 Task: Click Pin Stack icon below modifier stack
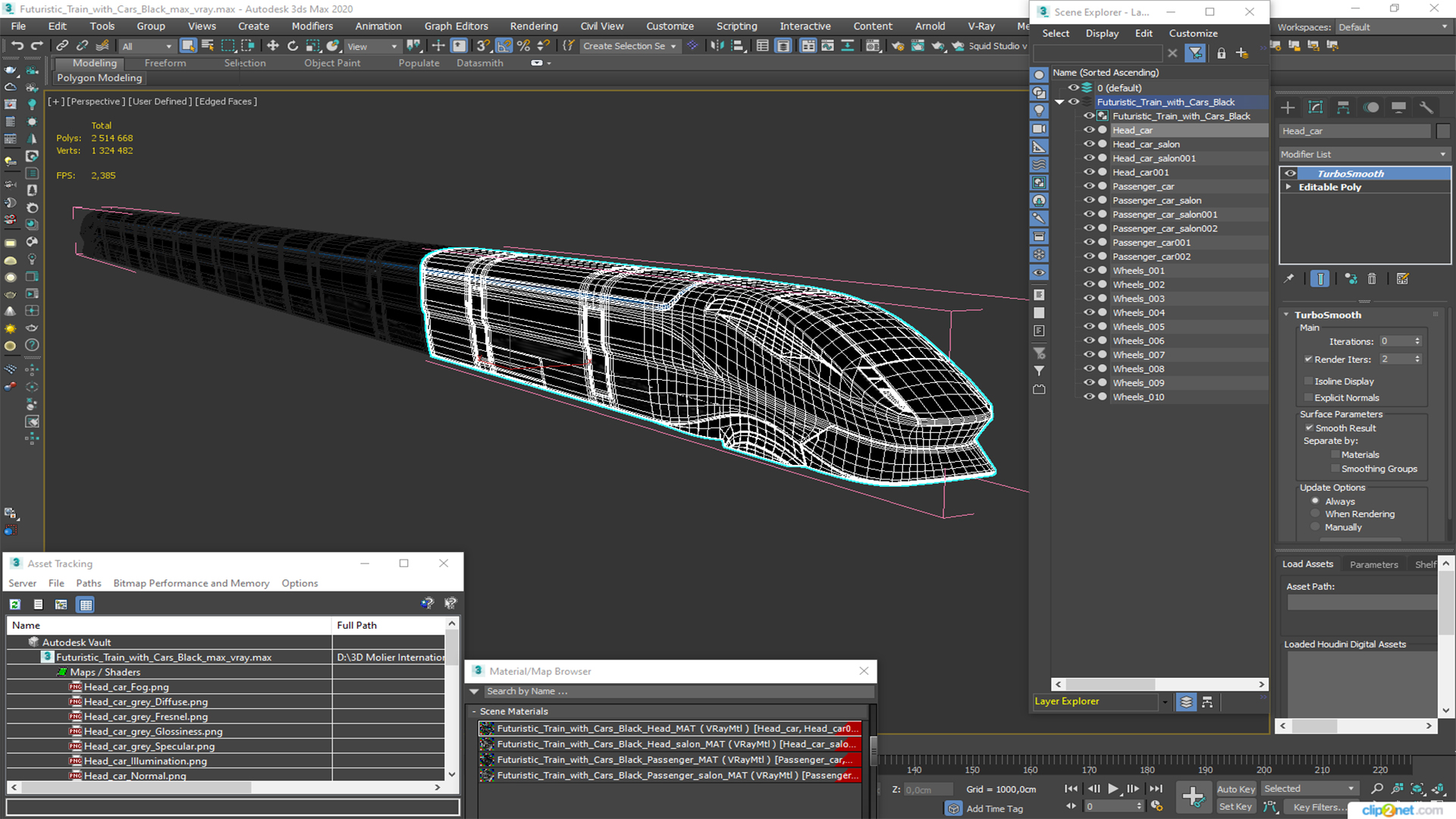click(1289, 279)
